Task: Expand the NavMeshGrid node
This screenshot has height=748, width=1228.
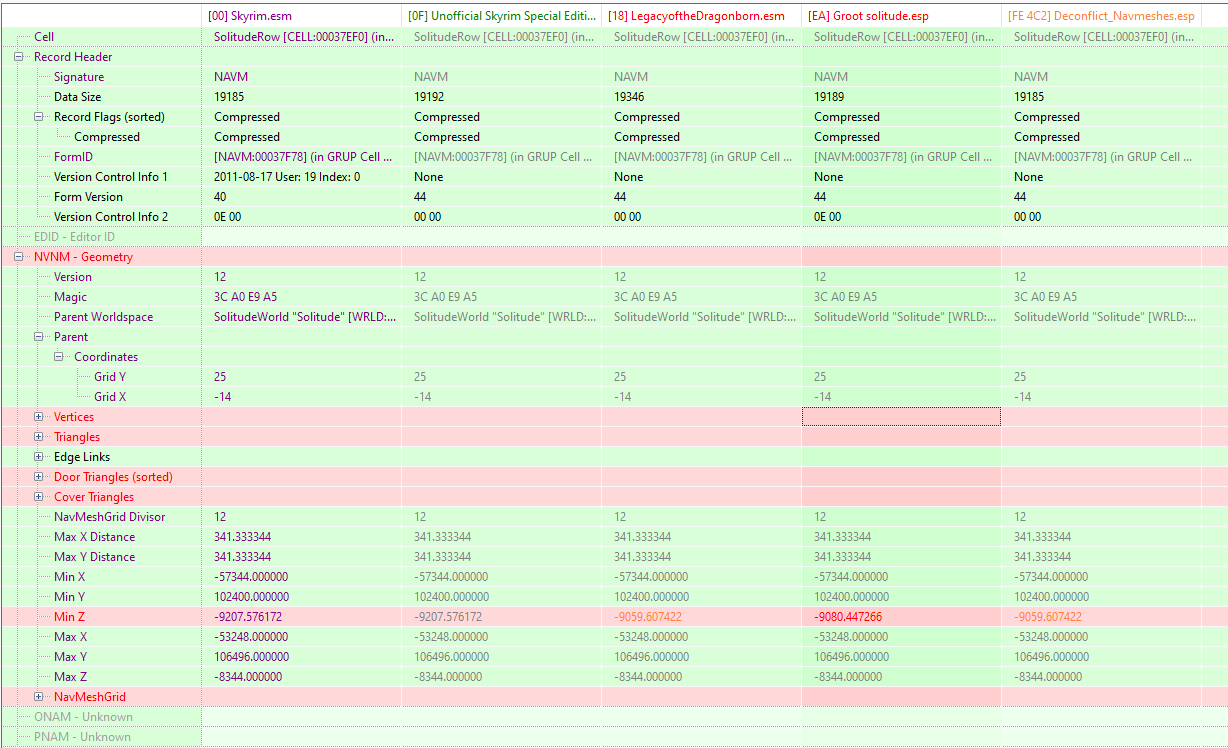Action: coord(39,697)
